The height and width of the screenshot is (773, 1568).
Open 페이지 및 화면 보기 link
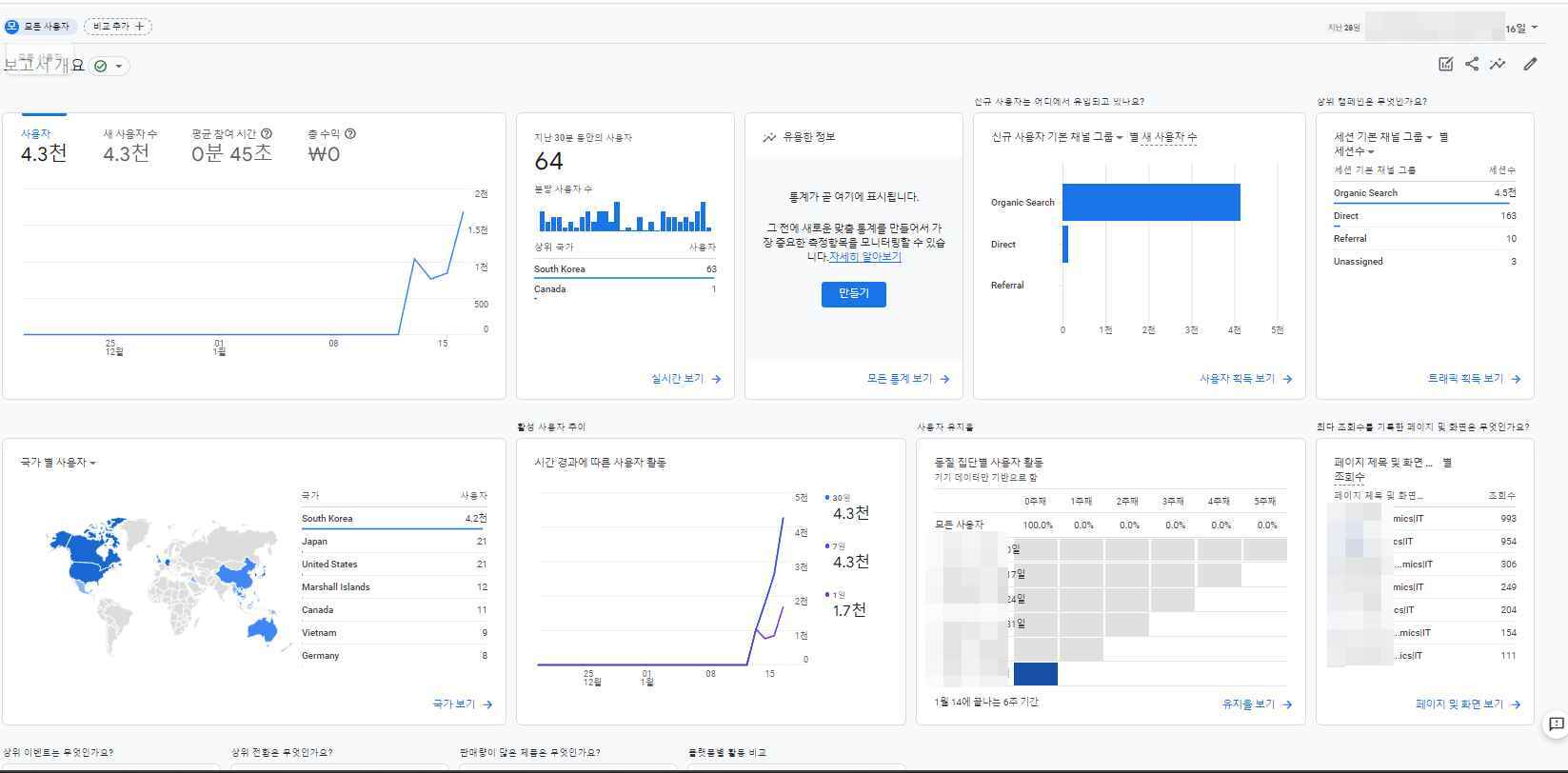coord(1469,704)
